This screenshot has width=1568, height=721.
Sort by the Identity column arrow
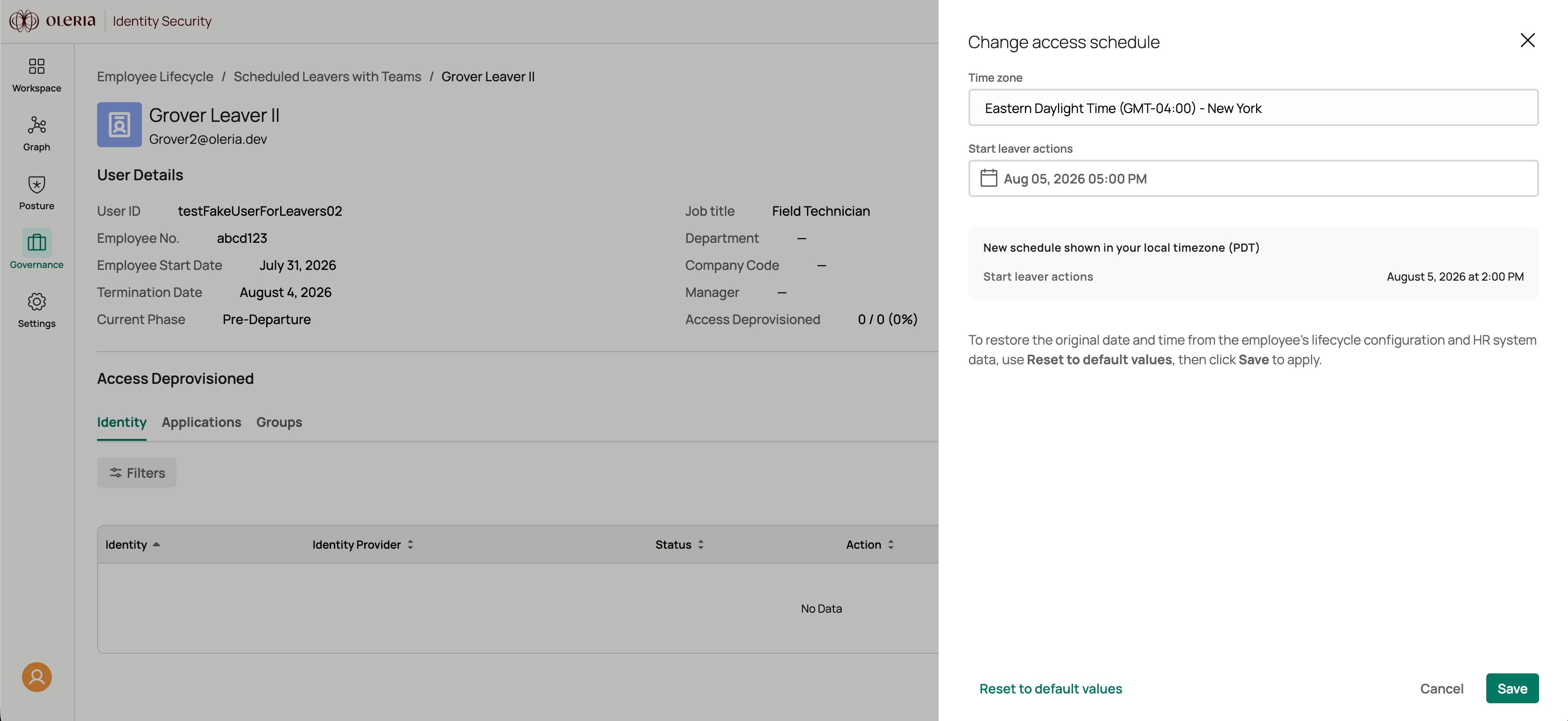[156, 544]
